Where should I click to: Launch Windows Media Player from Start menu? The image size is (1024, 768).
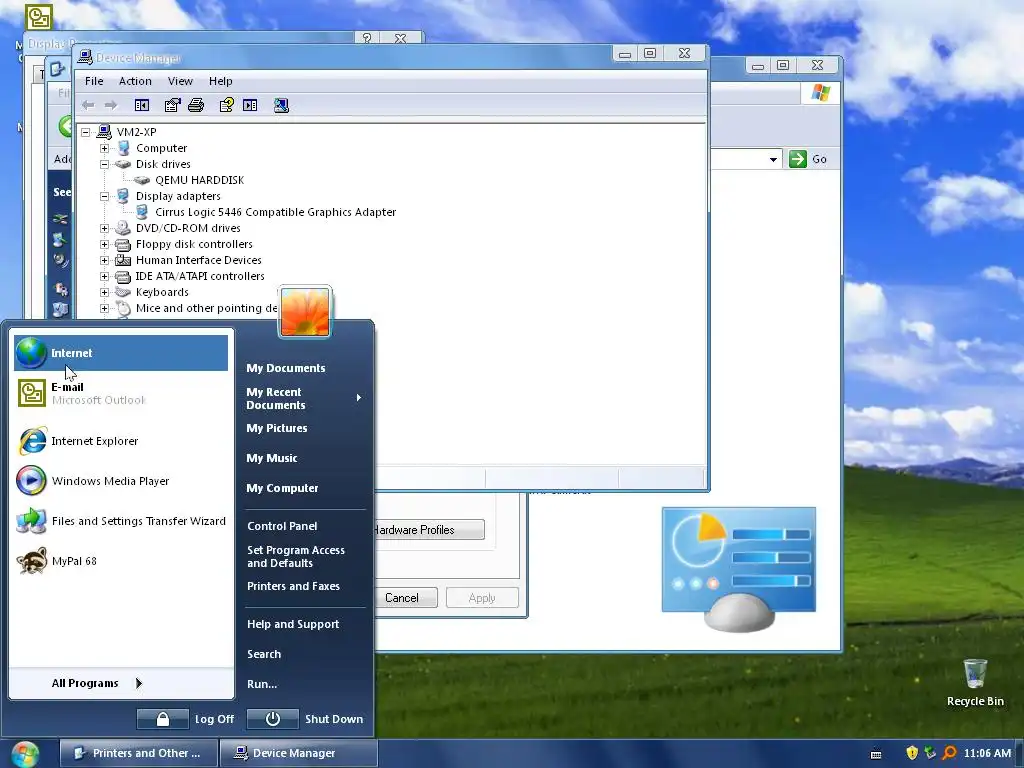[121, 481]
